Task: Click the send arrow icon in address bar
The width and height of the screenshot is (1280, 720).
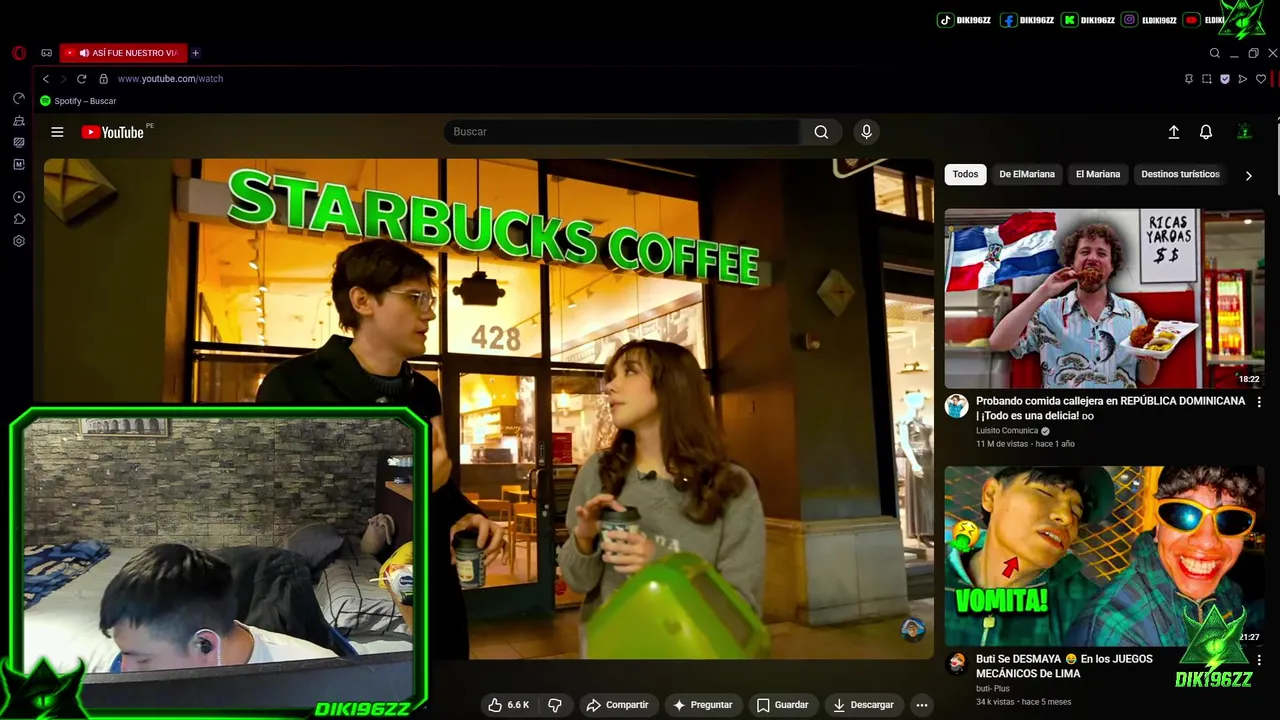Action: click(1243, 79)
